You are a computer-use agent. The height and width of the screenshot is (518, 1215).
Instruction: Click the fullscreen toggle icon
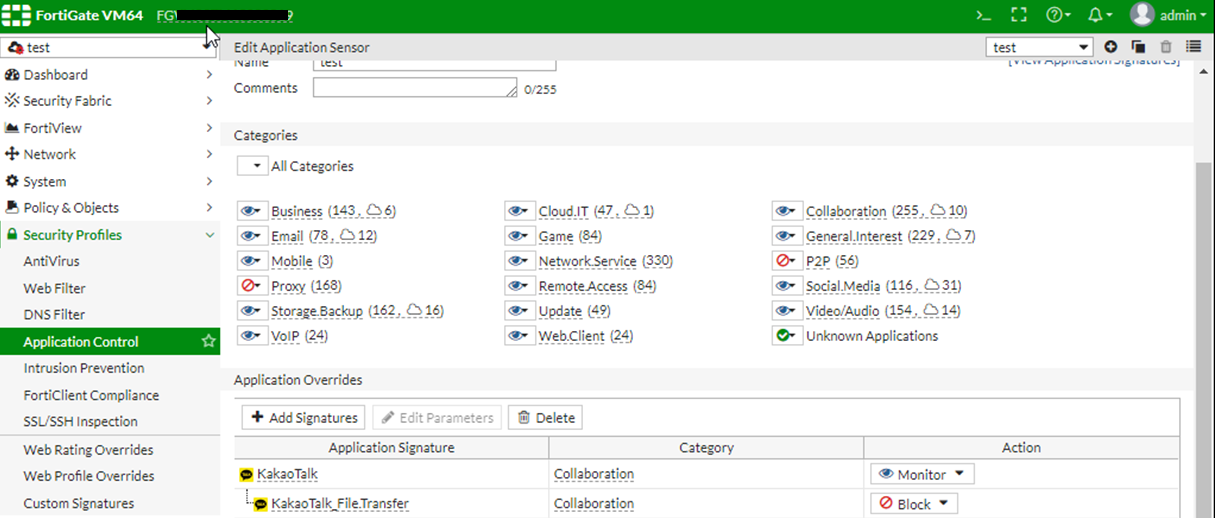coord(1019,15)
